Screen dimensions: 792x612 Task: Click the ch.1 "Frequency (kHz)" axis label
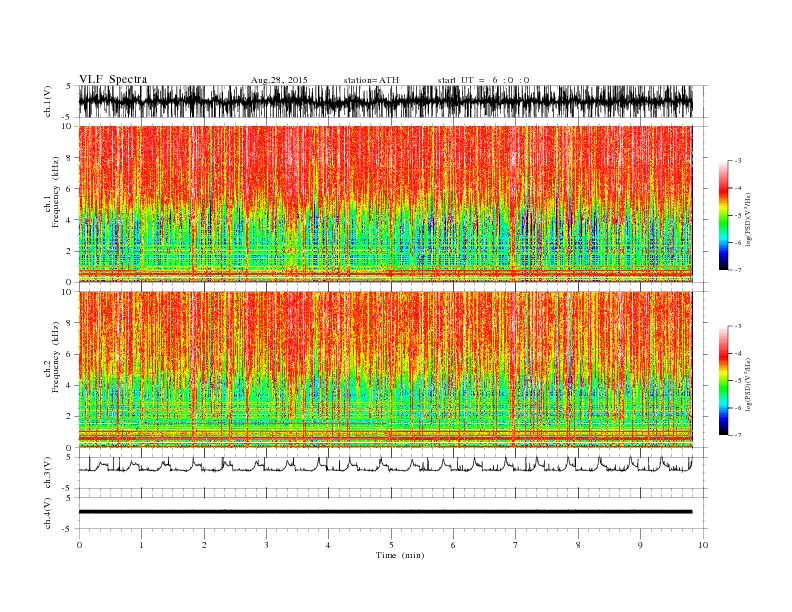(55, 191)
